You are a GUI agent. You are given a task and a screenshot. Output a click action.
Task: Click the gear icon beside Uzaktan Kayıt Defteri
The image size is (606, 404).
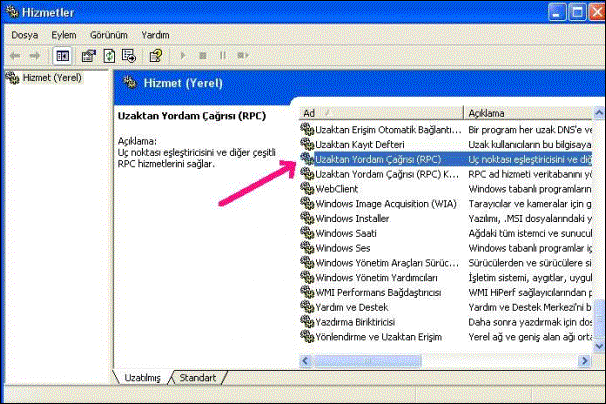(307, 144)
